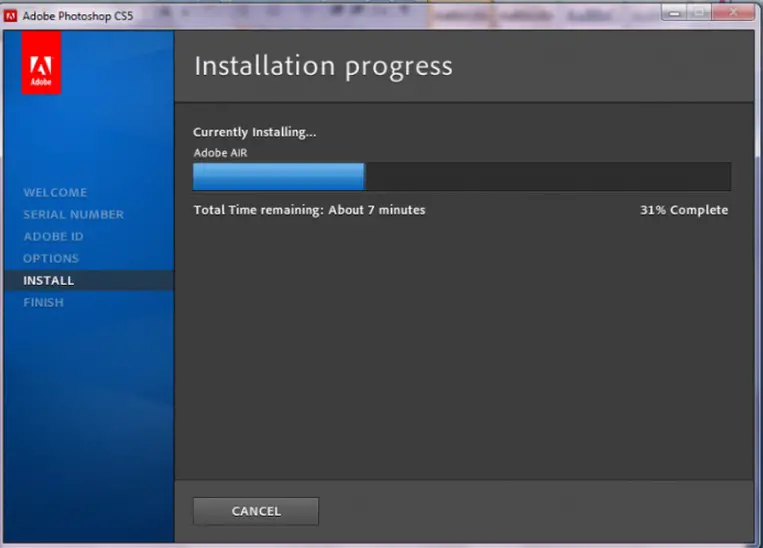Select the ADOBE ID step
Screen dimensions: 763x548
tap(54, 236)
